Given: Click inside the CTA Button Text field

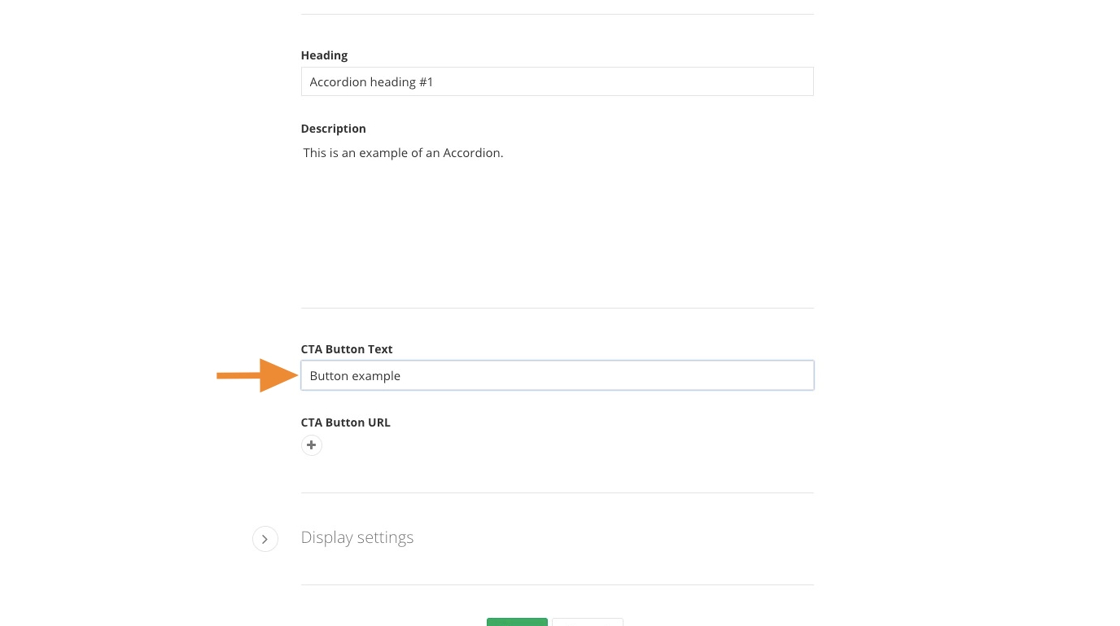Looking at the screenshot, I should click(x=556, y=376).
